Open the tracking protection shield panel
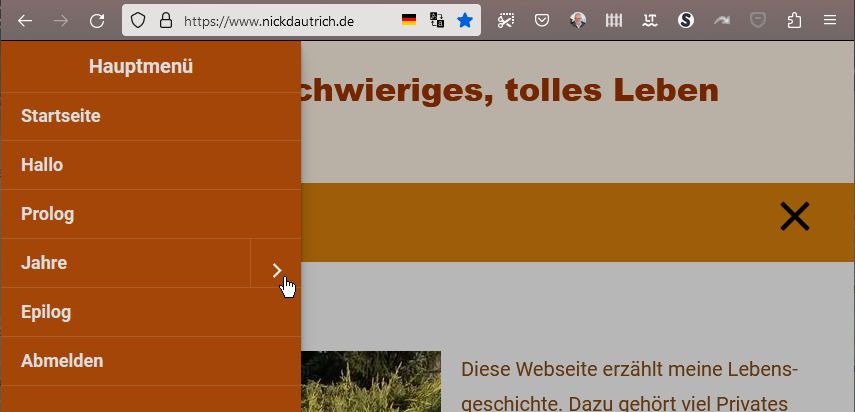855x412 pixels. (x=138, y=21)
